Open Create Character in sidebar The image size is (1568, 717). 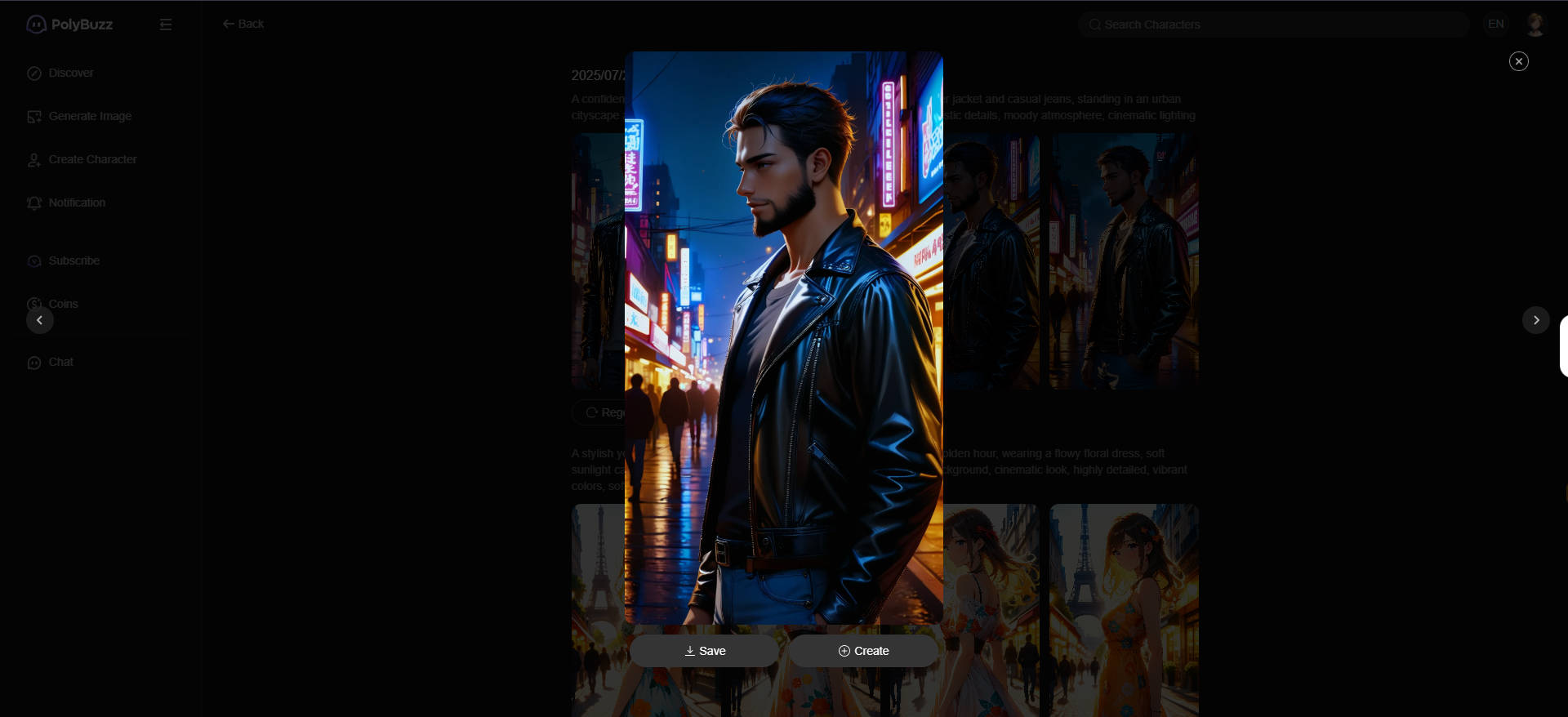(92, 159)
